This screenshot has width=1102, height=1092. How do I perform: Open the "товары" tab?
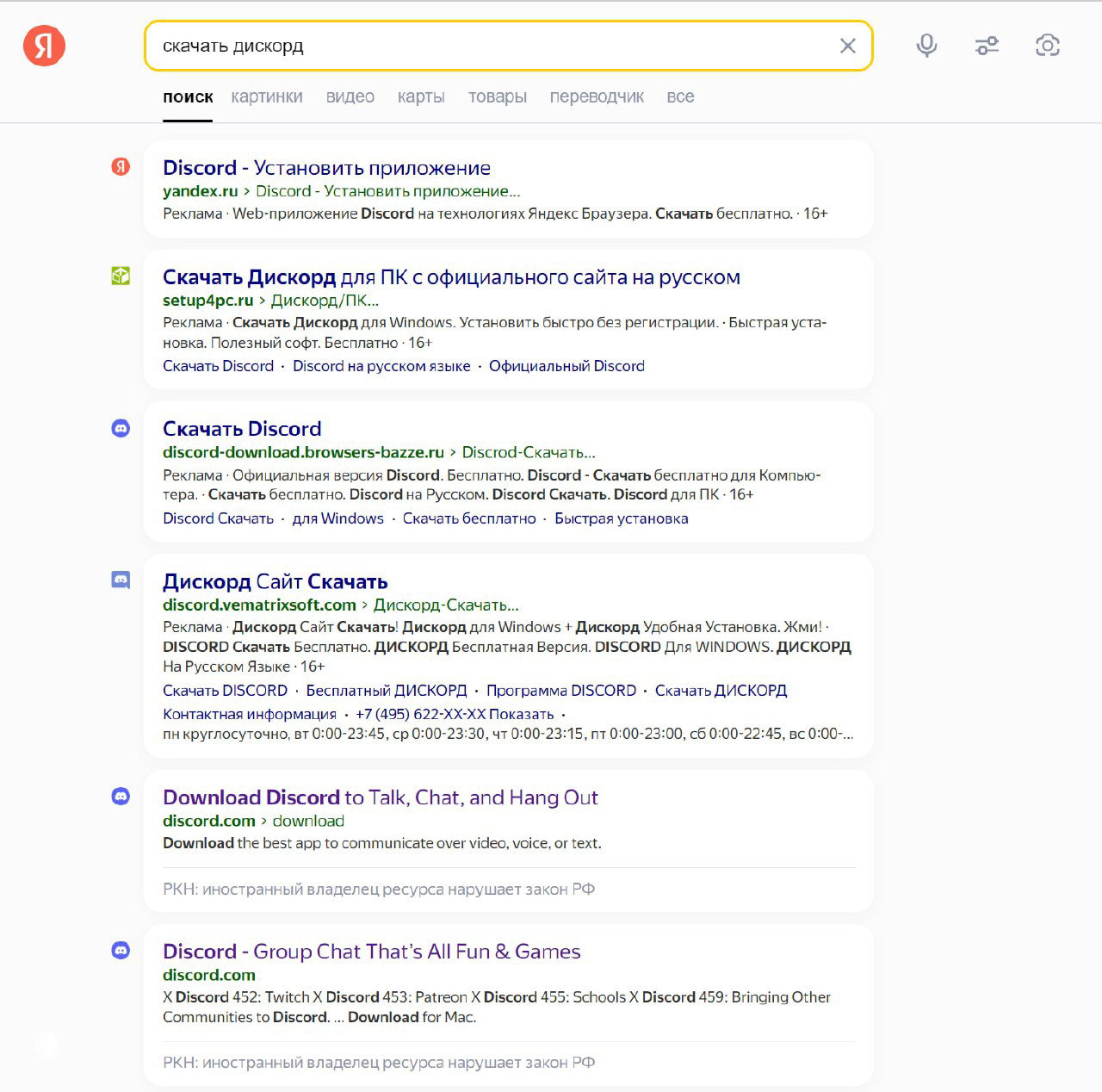[498, 97]
